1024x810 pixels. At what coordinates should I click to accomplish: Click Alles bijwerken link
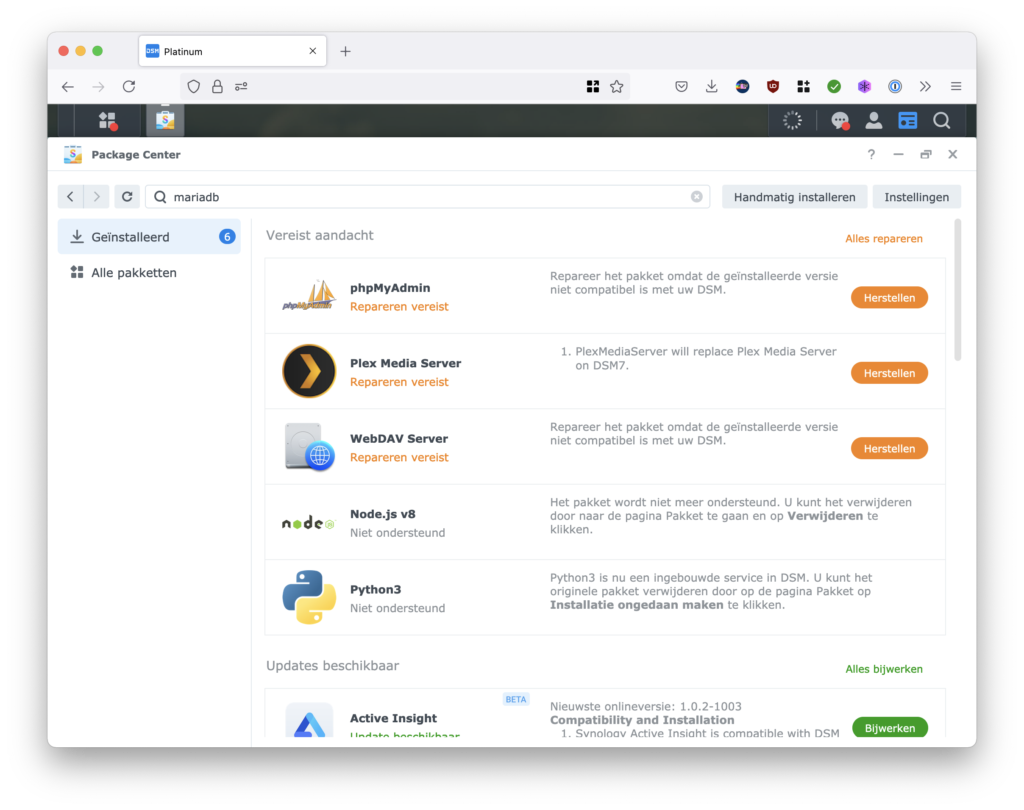point(884,669)
